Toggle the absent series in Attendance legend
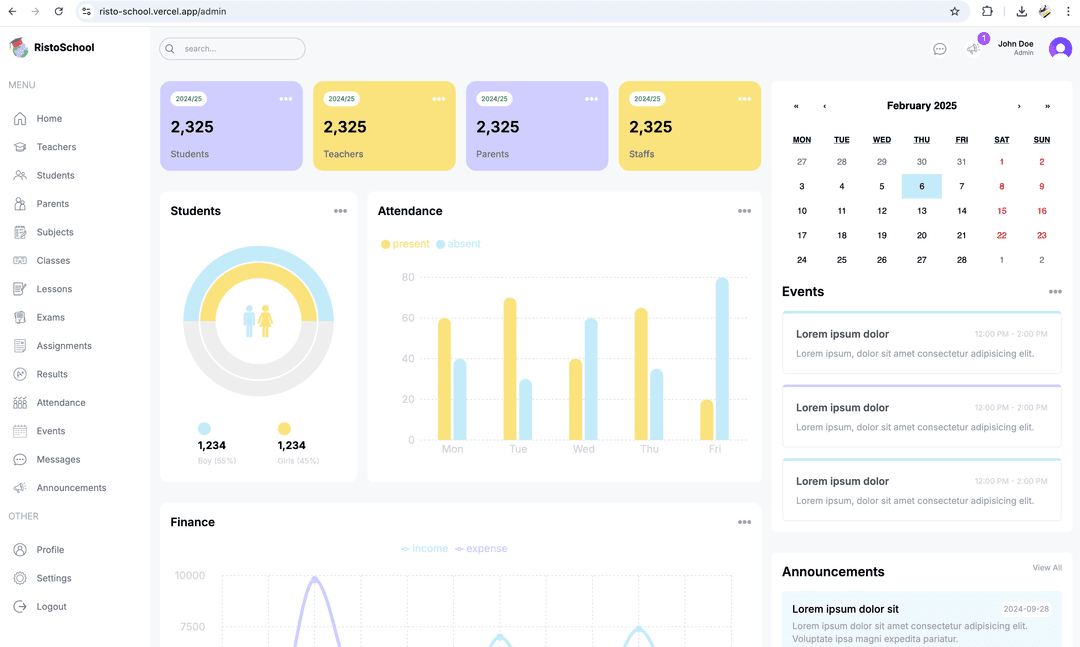Viewport: 1080px width, 647px height. (x=458, y=244)
